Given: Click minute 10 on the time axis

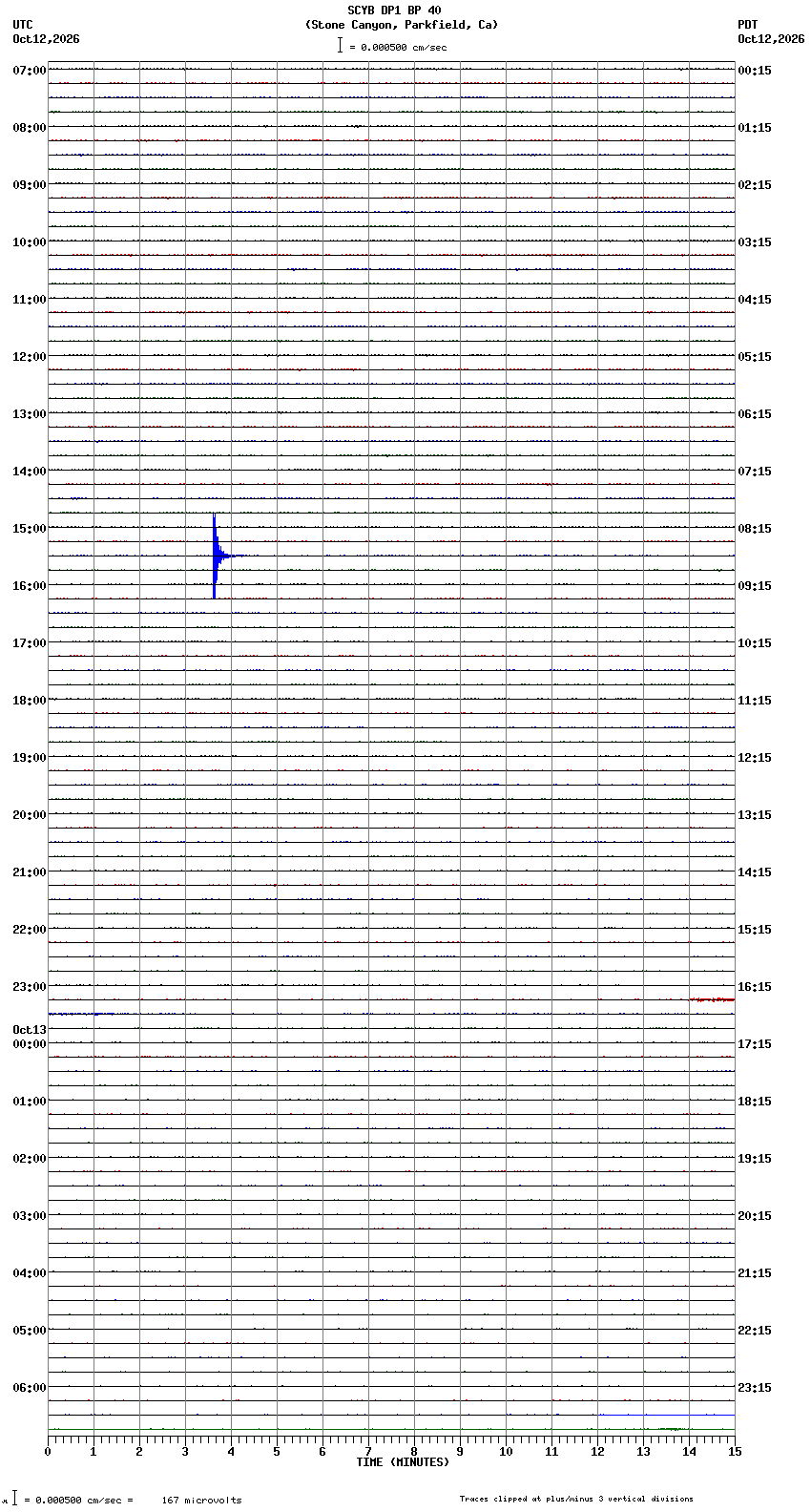Looking at the screenshot, I should (x=506, y=1452).
